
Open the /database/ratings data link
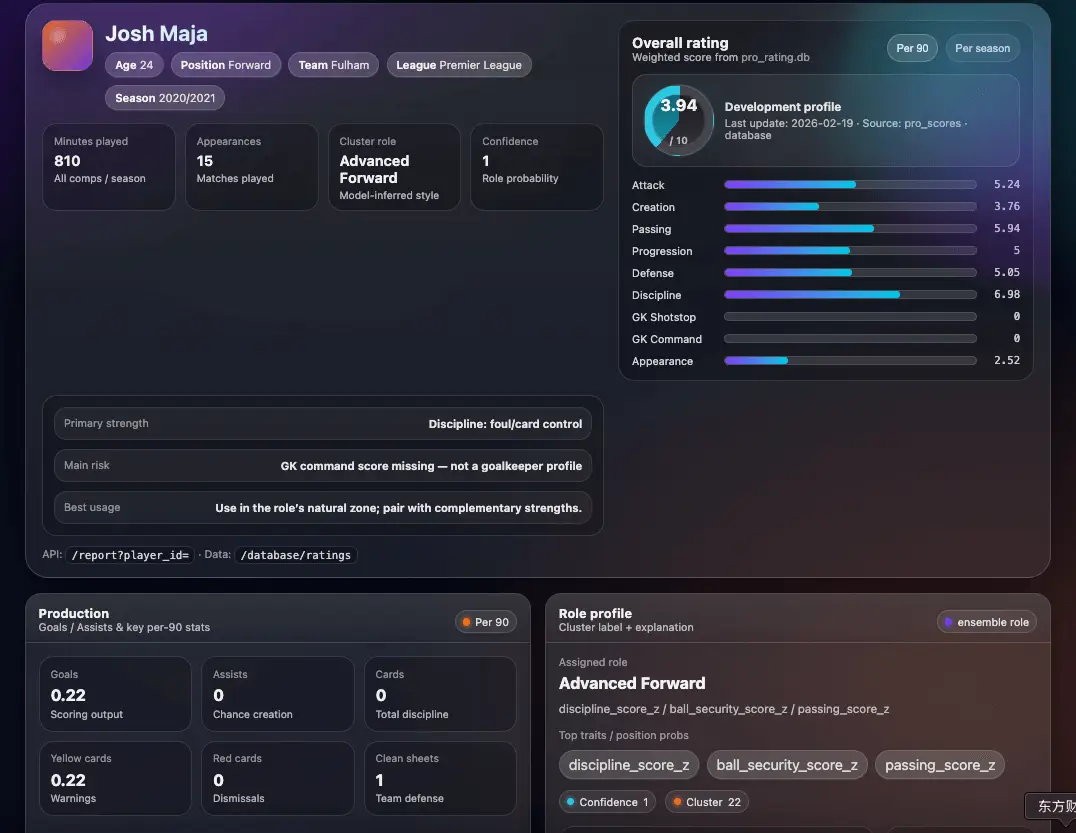pos(296,555)
